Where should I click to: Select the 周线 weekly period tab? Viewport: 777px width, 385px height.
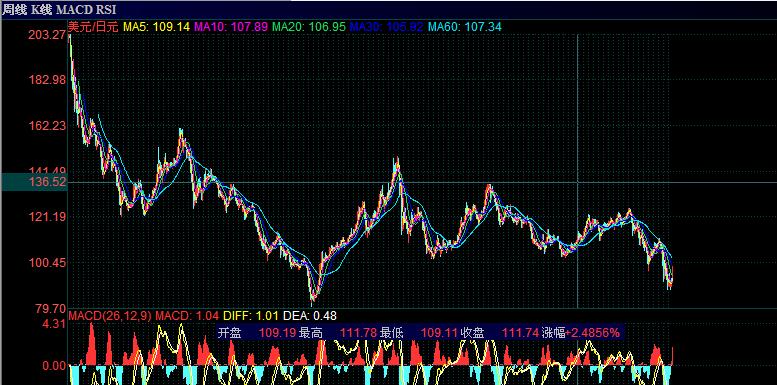(14, 10)
